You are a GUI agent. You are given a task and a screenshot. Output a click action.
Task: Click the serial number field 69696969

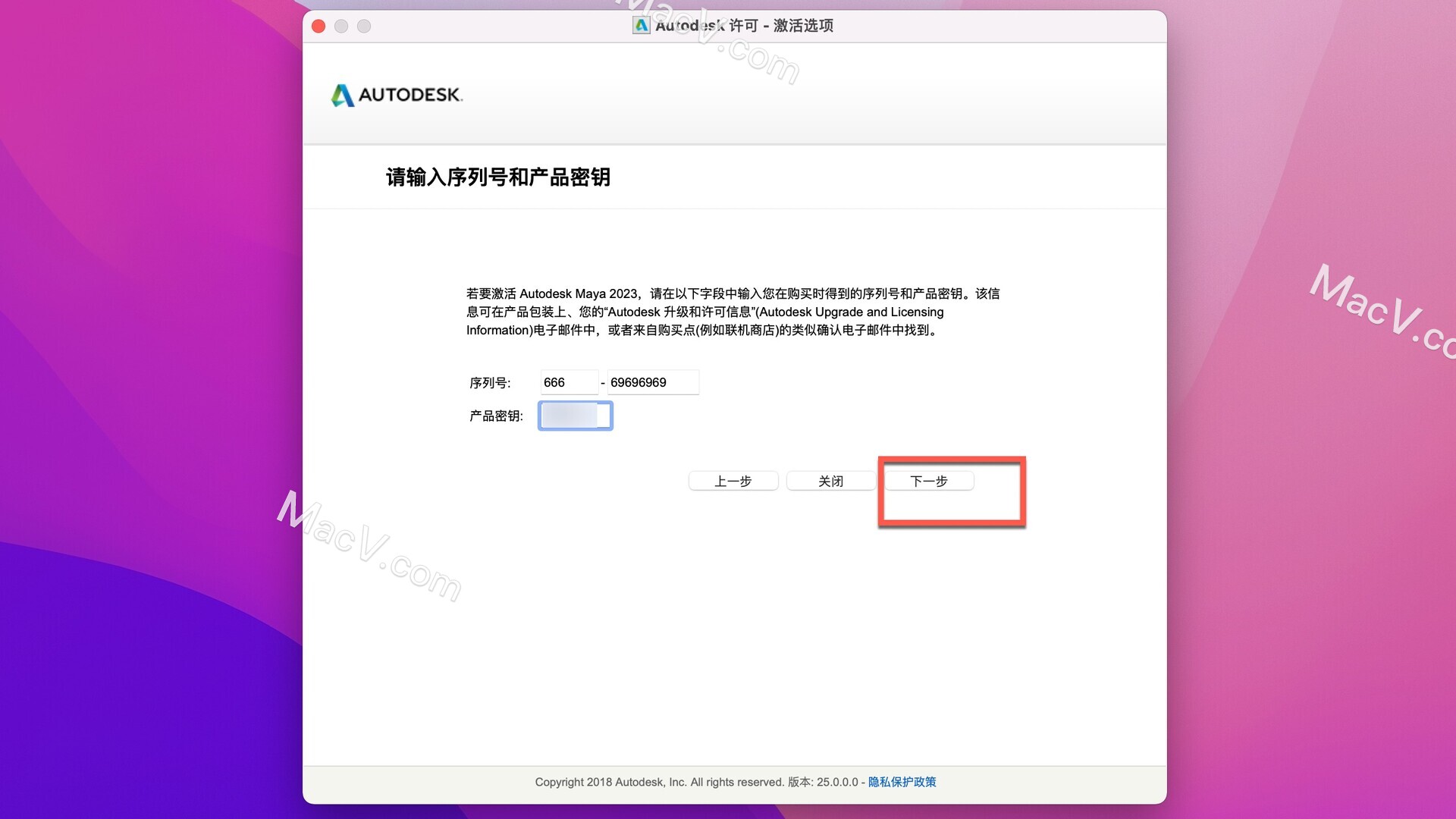click(x=653, y=382)
